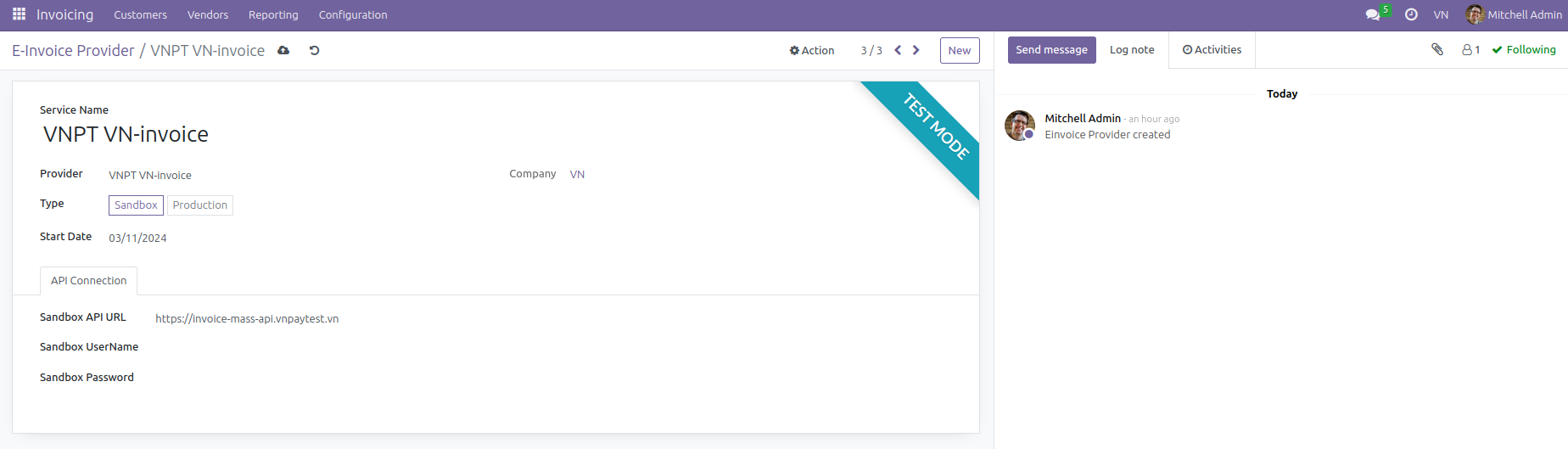Open the Reporting menu
Viewport: 1568px width, 449px height.
[x=273, y=14]
